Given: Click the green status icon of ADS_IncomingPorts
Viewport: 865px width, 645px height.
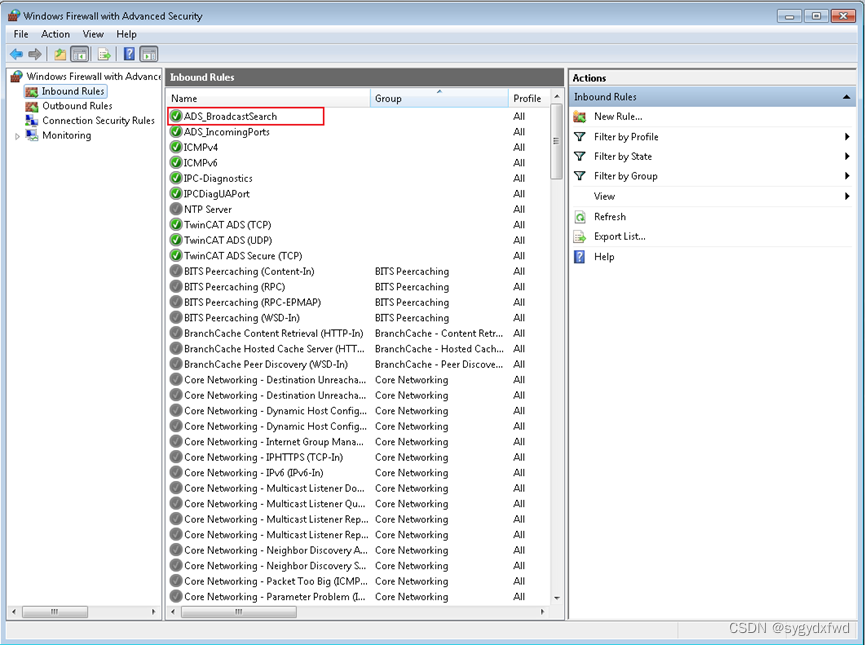Looking at the screenshot, I should [x=176, y=132].
